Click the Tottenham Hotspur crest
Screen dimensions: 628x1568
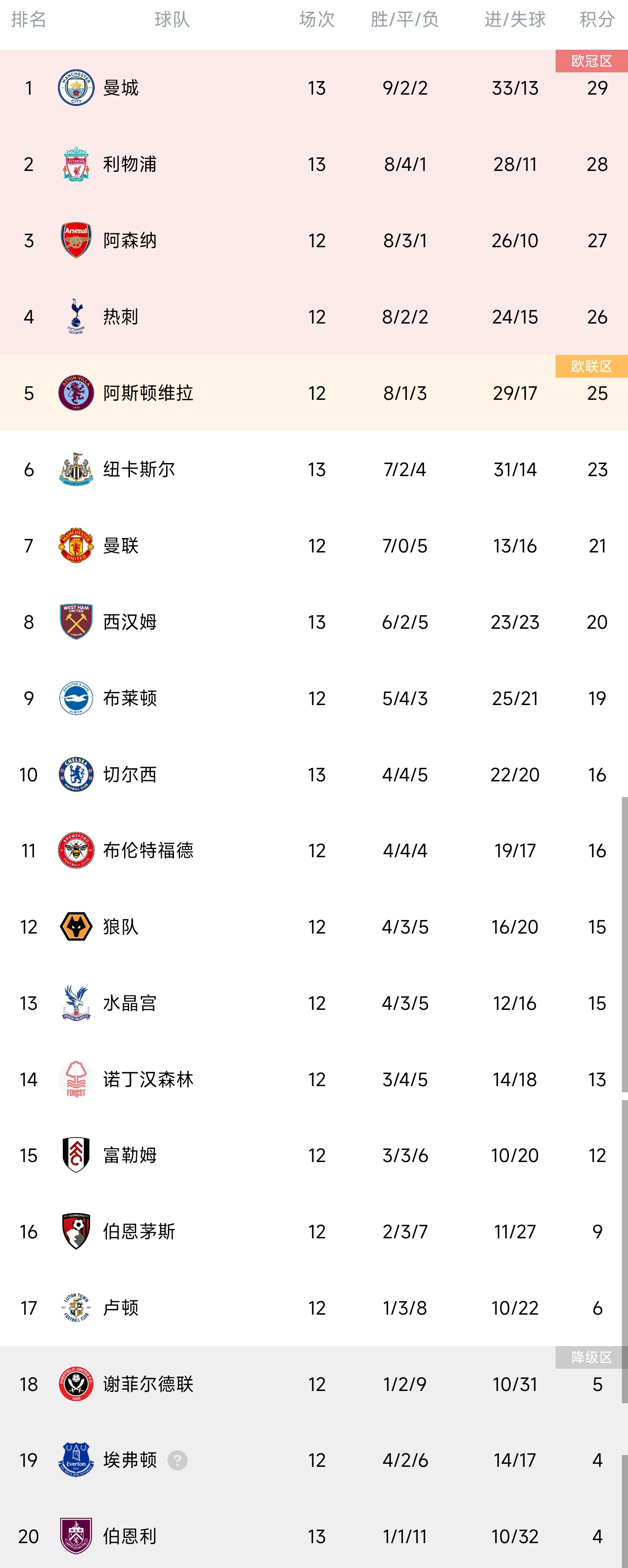point(76,317)
